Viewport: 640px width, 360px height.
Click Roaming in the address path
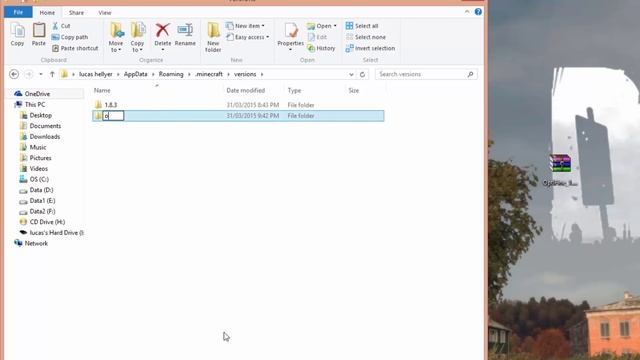click(x=171, y=74)
